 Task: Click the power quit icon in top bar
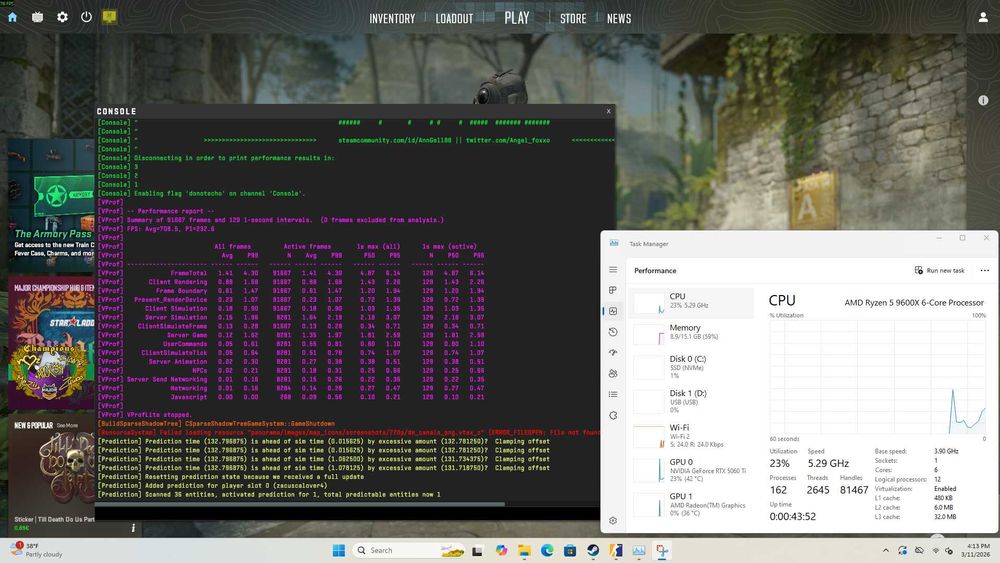pyautogui.click(x=86, y=17)
